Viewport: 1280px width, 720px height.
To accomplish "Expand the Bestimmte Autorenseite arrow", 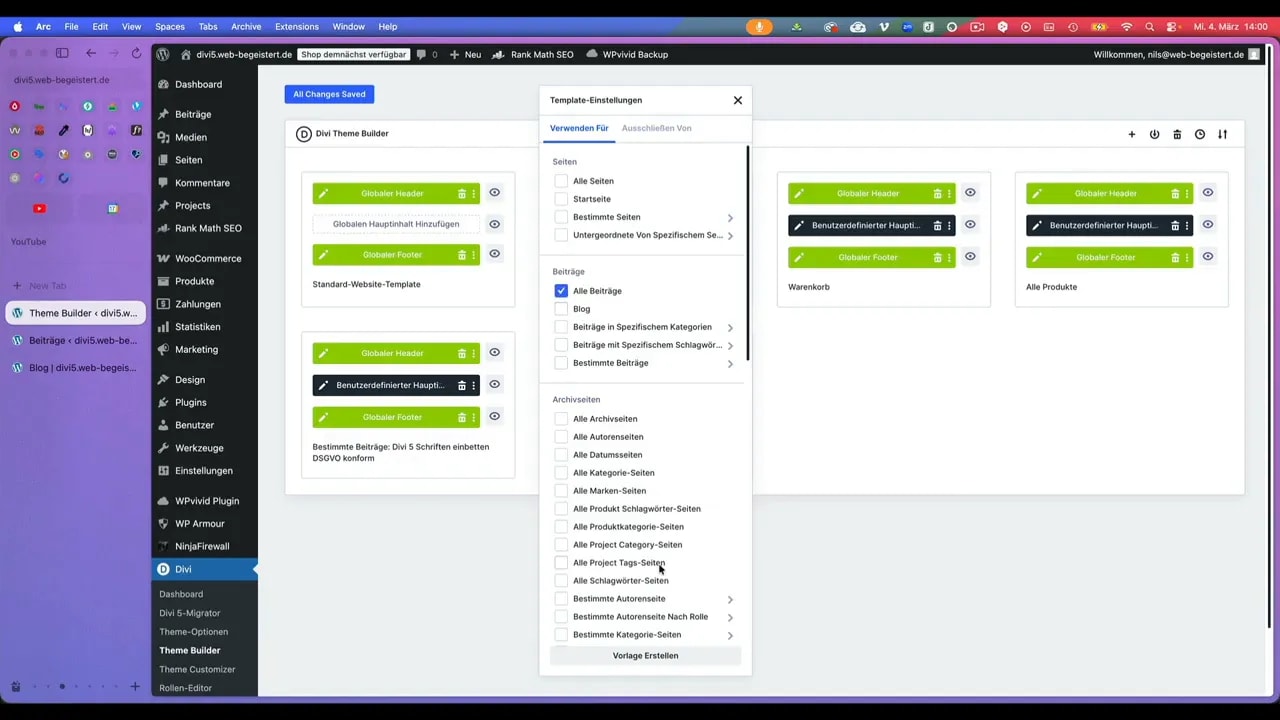I will pos(730,600).
